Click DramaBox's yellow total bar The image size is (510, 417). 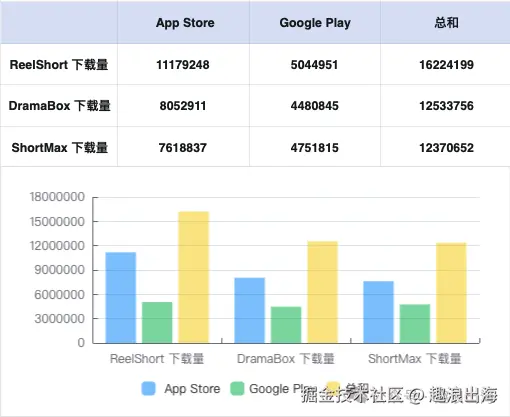(322, 292)
